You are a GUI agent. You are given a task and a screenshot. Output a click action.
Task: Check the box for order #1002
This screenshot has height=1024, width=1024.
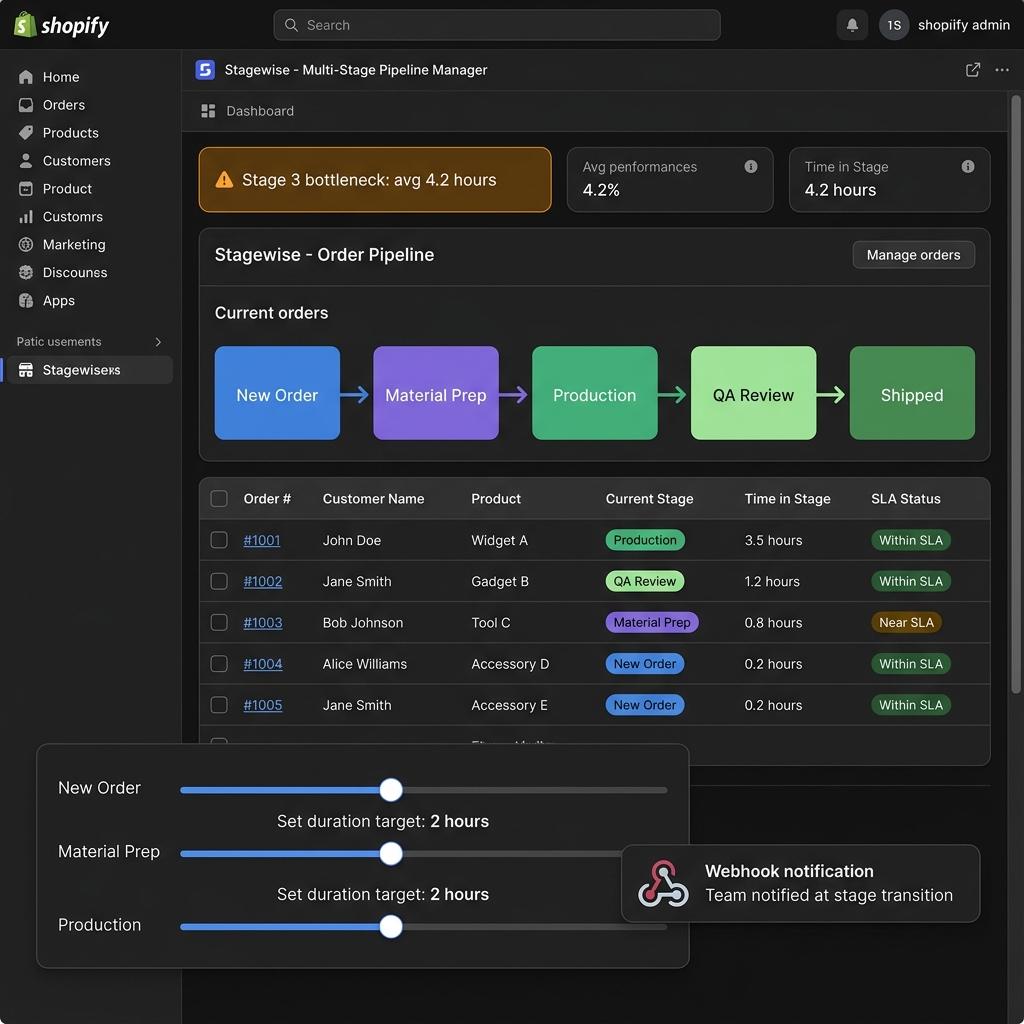point(219,581)
